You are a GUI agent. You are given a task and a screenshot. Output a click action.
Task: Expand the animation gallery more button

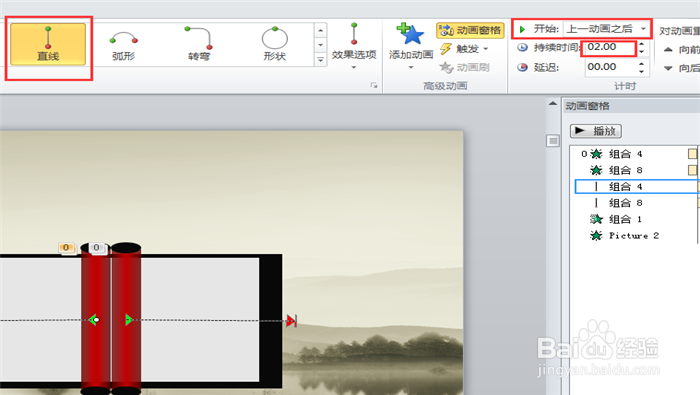320,59
